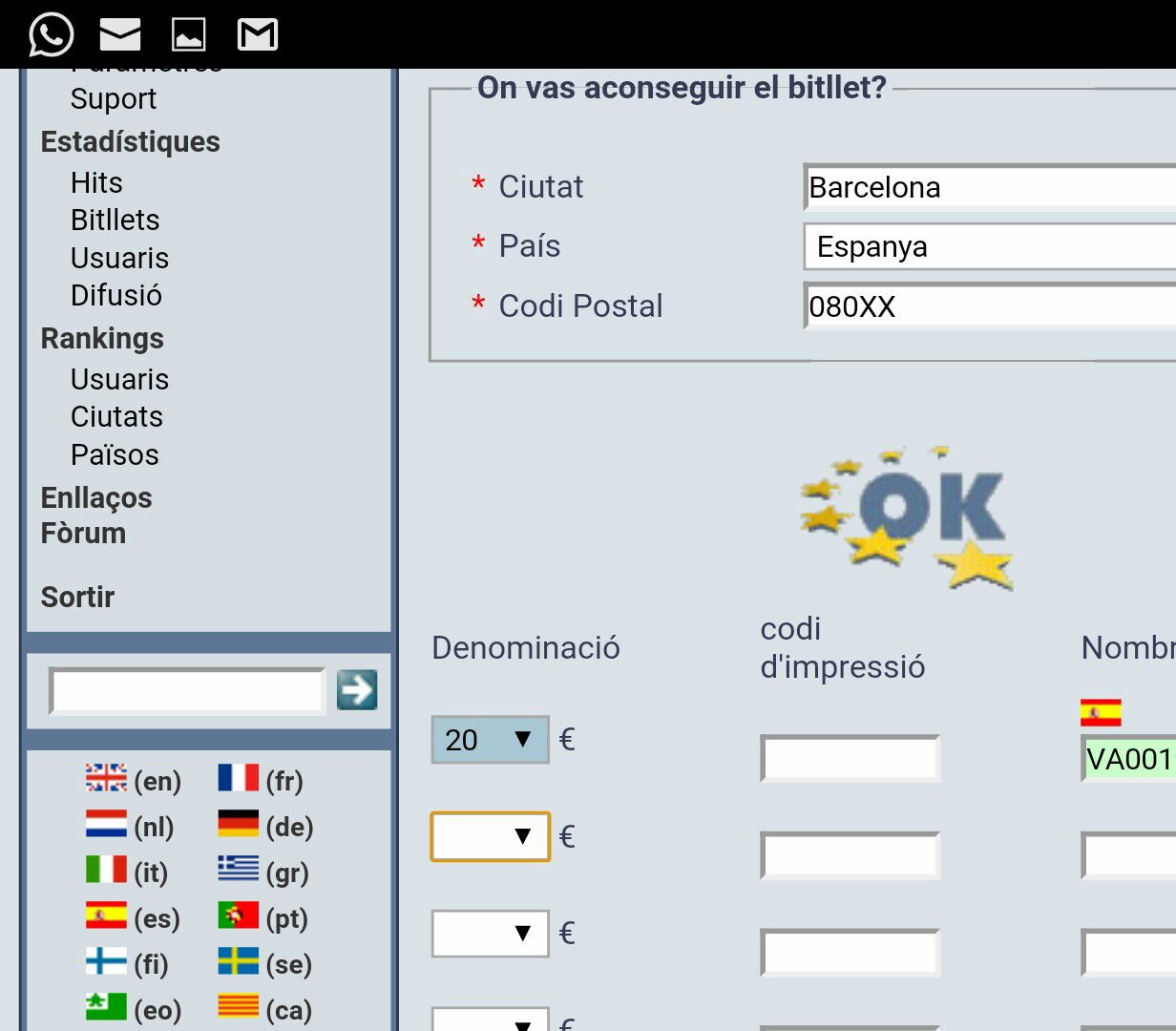Open the highlighted second-row denomination dropdown
The height and width of the screenshot is (1031, 1176).
491,837
